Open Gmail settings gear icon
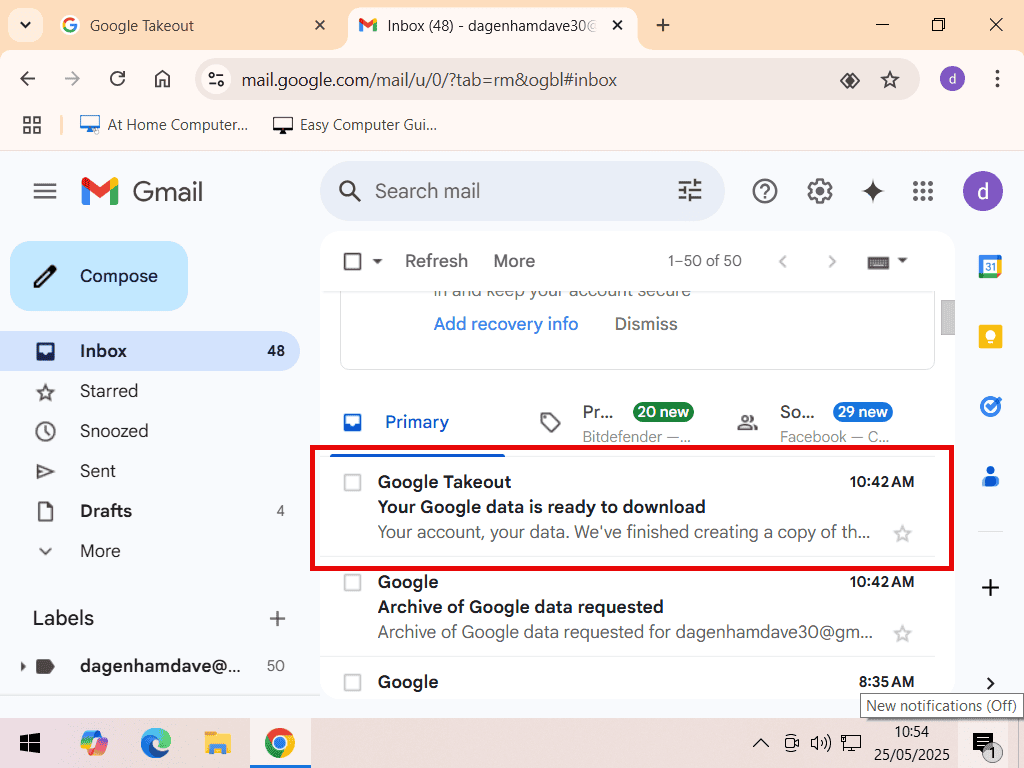Viewport: 1024px width, 768px height. 819,191
